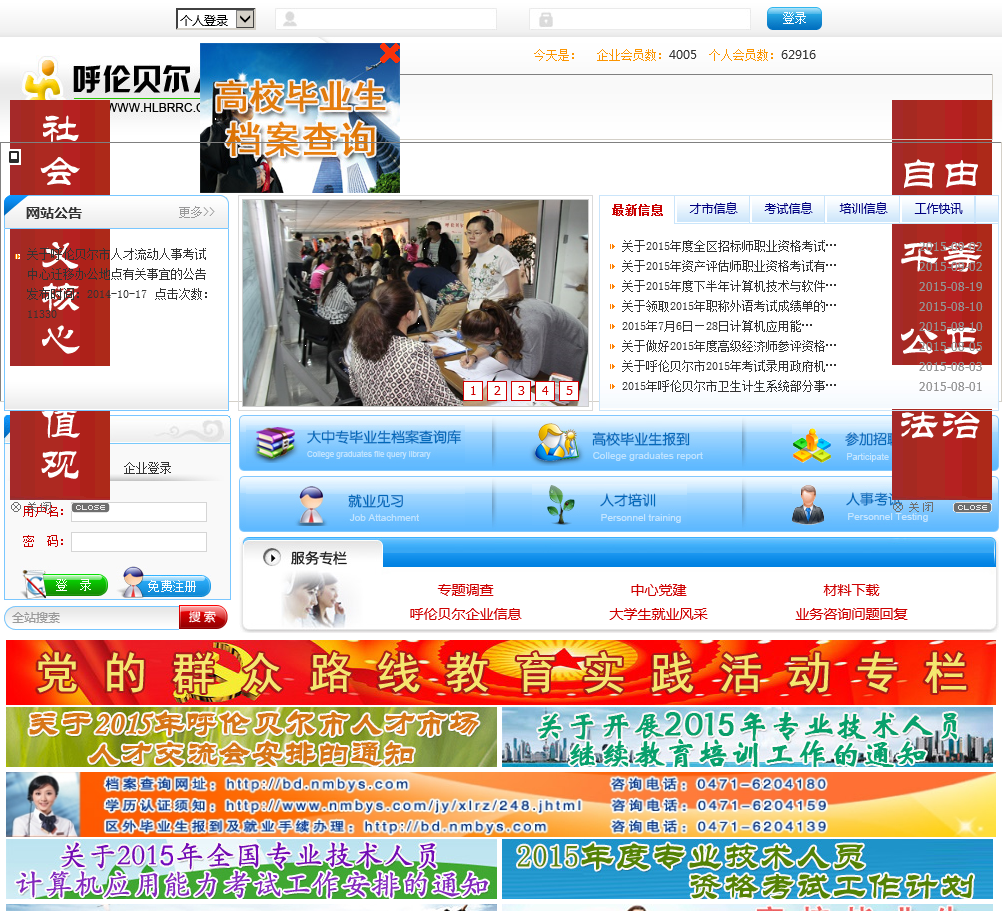Open 就业见习 Job Attachment link
1002x911 pixels.
tap(383, 508)
